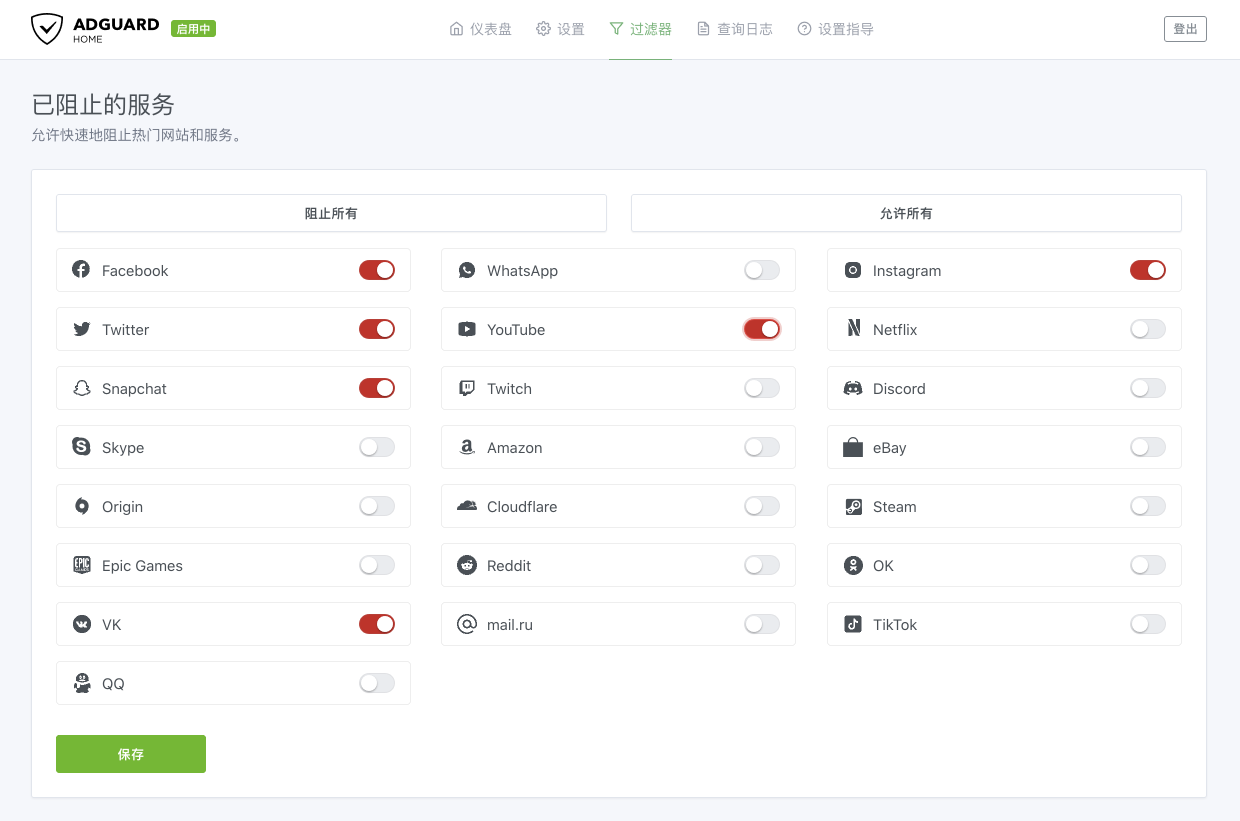Click the Cloudflare cloud icon
The image size is (1240, 821).
(467, 506)
